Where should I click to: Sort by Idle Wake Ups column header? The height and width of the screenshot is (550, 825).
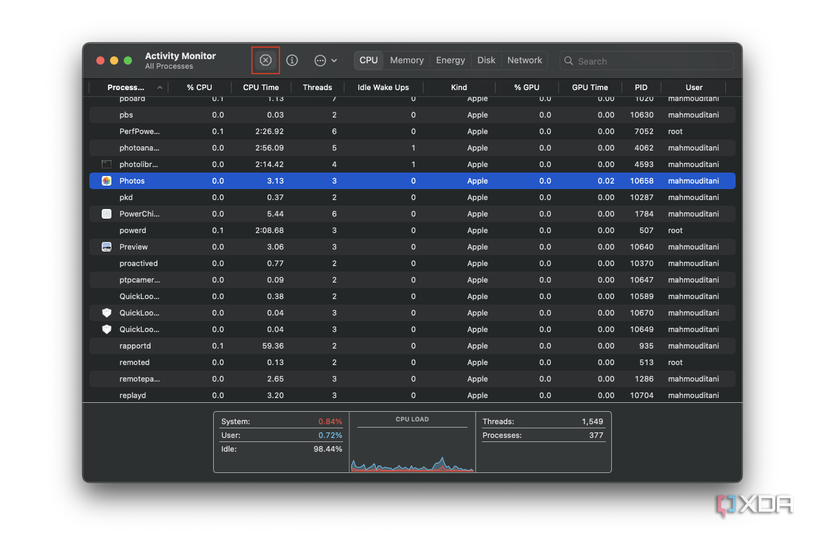tap(383, 87)
